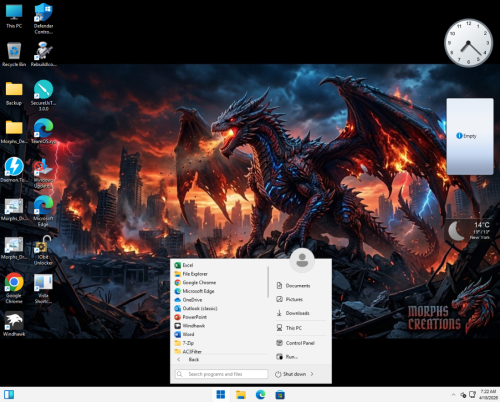Click the Windows Start button on taskbar
This screenshot has height=402, width=500.
tap(221, 395)
